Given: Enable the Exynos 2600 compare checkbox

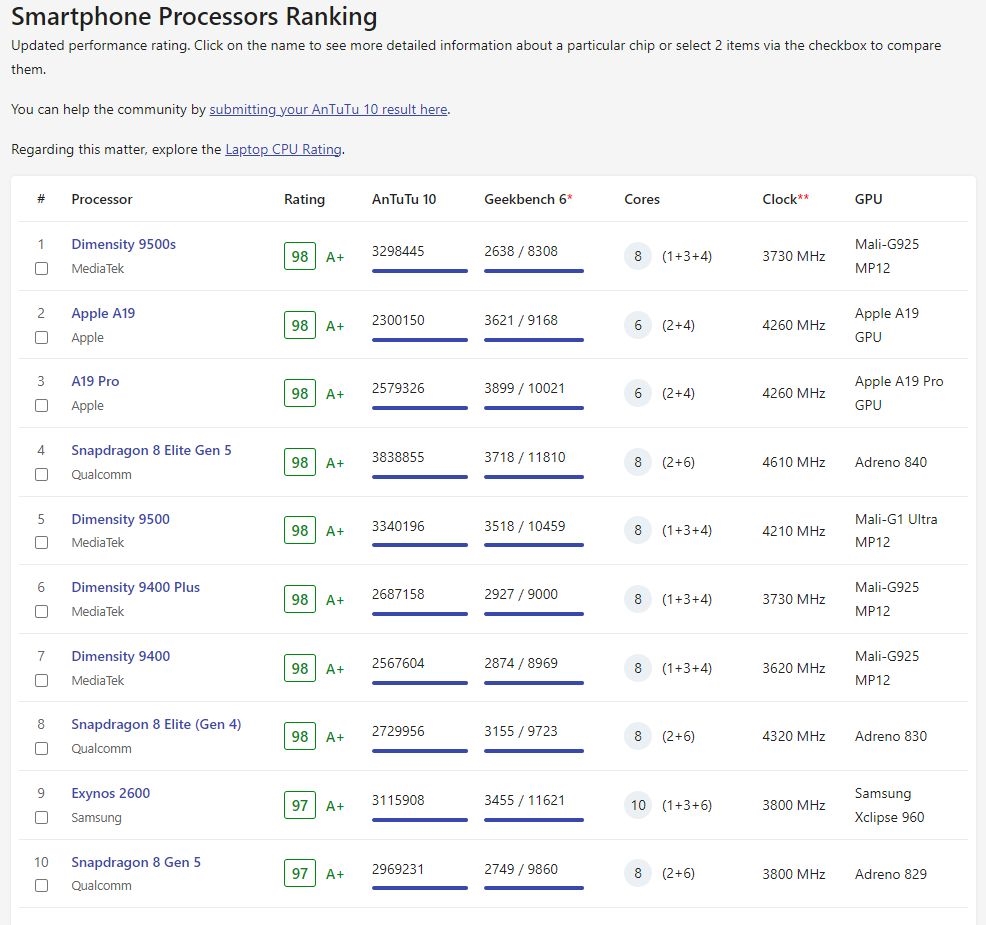Looking at the screenshot, I should [x=41, y=817].
